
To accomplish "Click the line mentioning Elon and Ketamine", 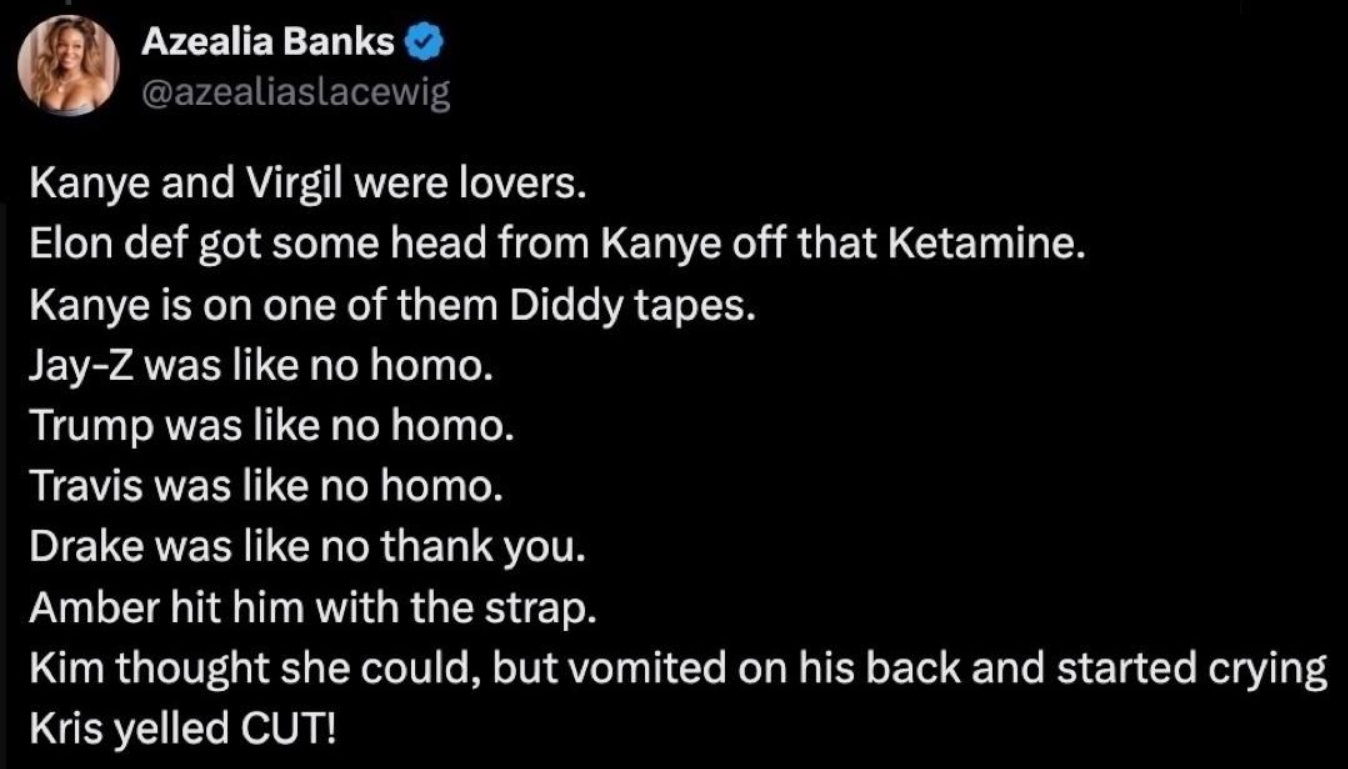I will (557, 247).
